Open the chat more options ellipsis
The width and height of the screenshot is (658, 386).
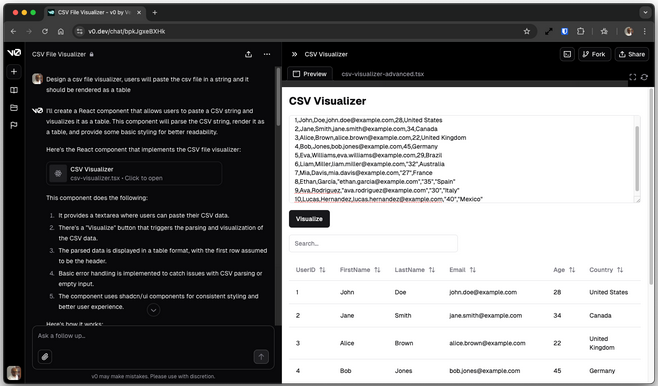click(x=267, y=54)
